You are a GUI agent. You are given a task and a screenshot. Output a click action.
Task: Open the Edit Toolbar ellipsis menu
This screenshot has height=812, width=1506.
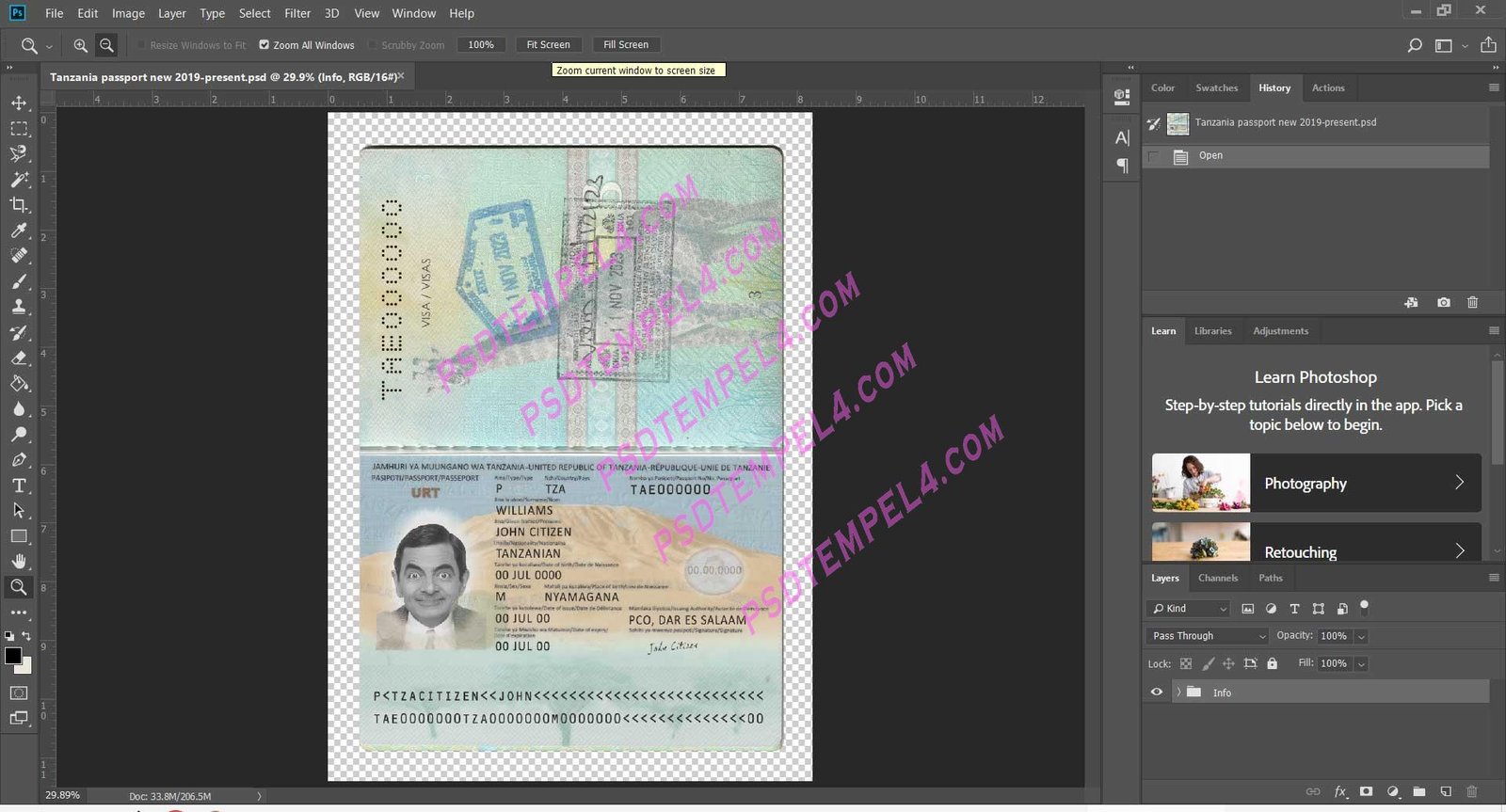coord(19,613)
